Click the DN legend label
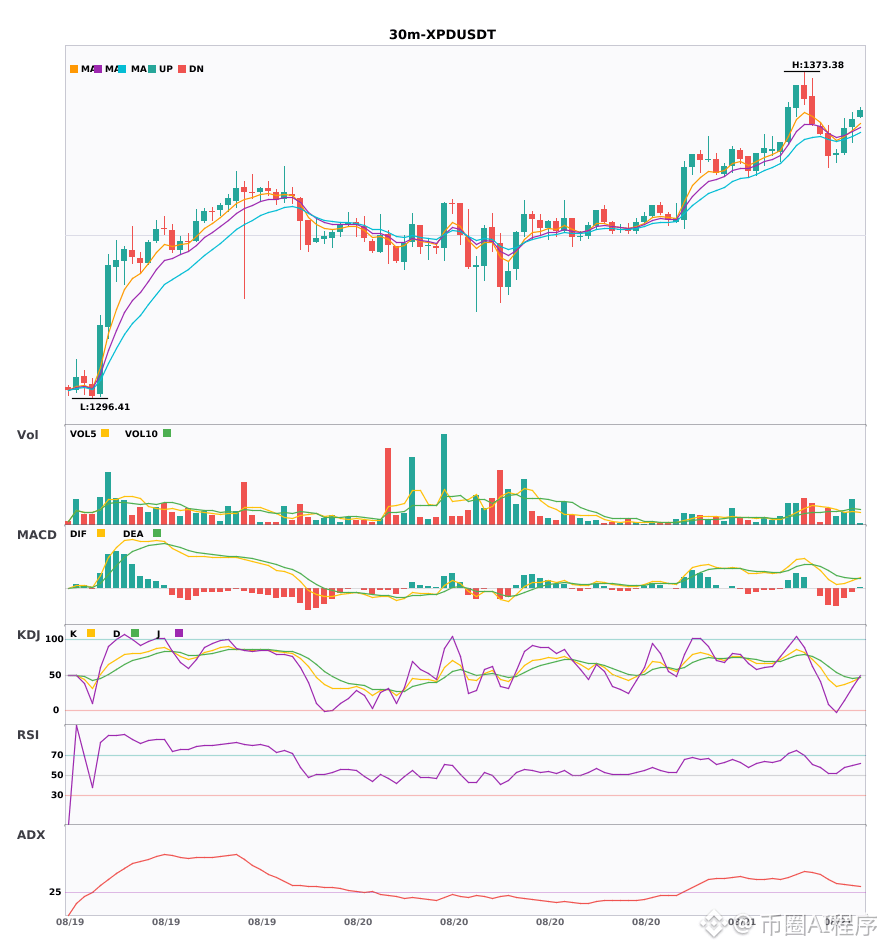This screenshot has height=950, width=885. click(x=196, y=69)
